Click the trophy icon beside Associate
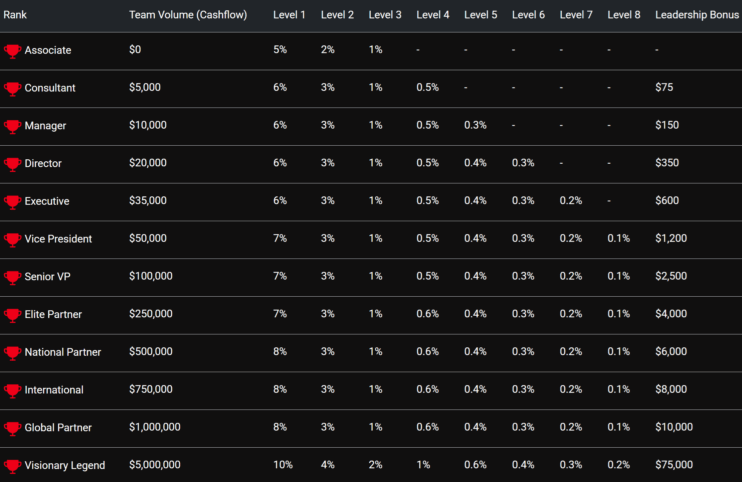 [x=12, y=51]
